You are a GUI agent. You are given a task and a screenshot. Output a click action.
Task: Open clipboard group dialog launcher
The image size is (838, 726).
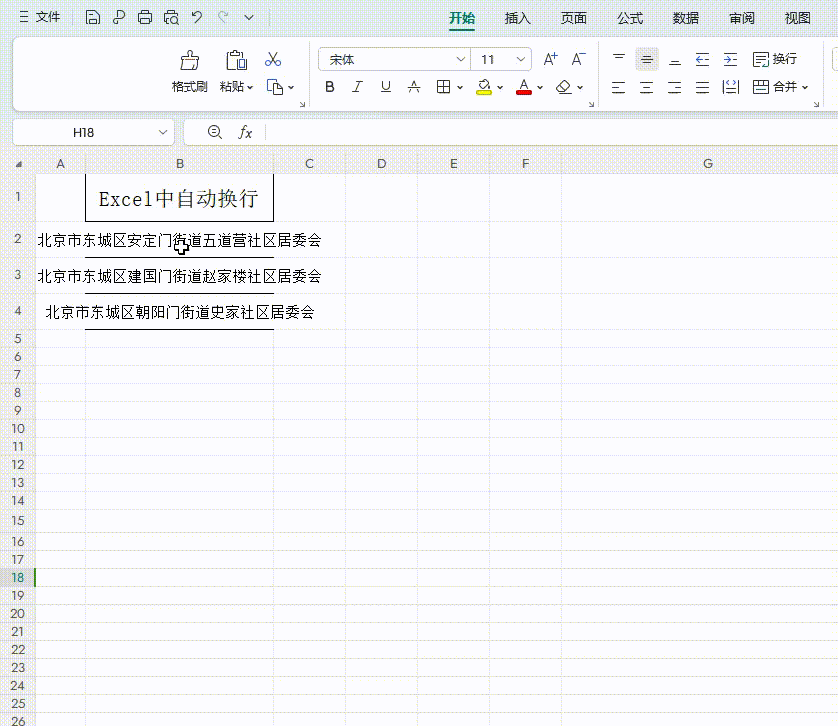(x=302, y=104)
